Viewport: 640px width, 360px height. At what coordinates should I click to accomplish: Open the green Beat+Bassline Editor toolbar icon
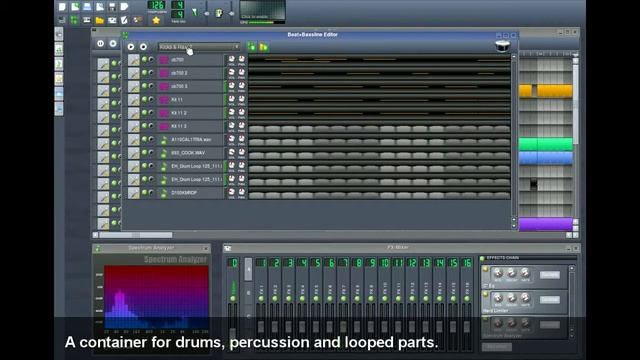[74, 20]
